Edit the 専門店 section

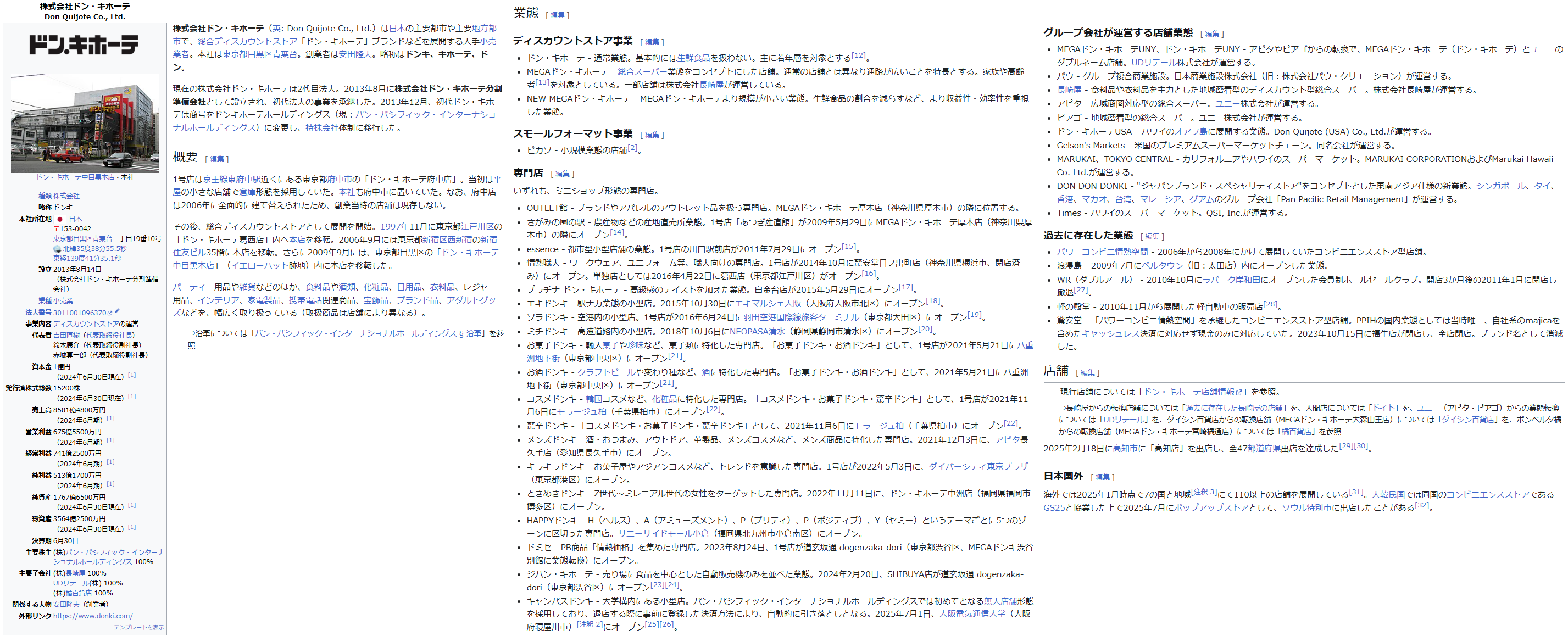pyautogui.click(x=563, y=174)
